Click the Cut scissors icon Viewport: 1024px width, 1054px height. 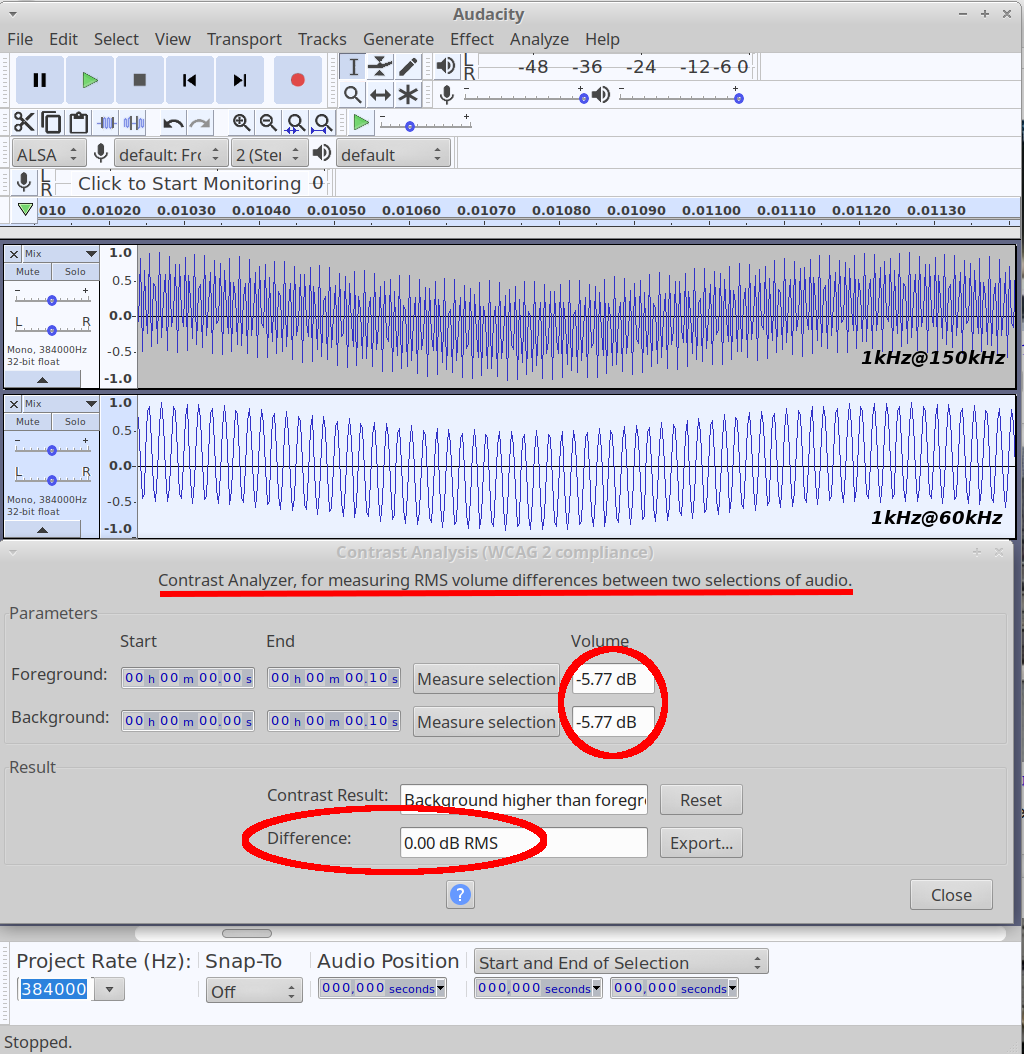coord(24,123)
